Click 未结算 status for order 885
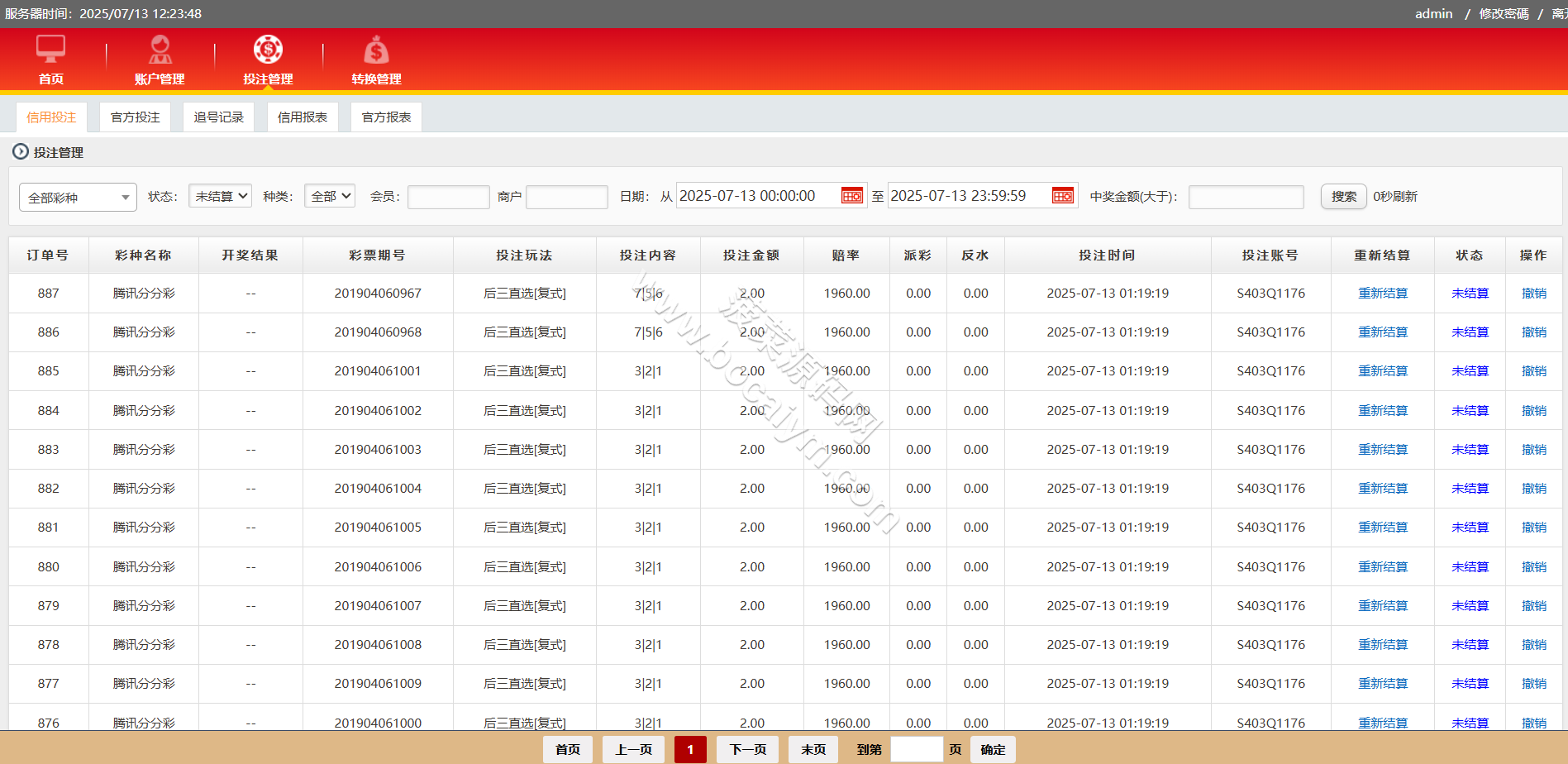Screen dimensions: 1568x764 click(1470, 371)
